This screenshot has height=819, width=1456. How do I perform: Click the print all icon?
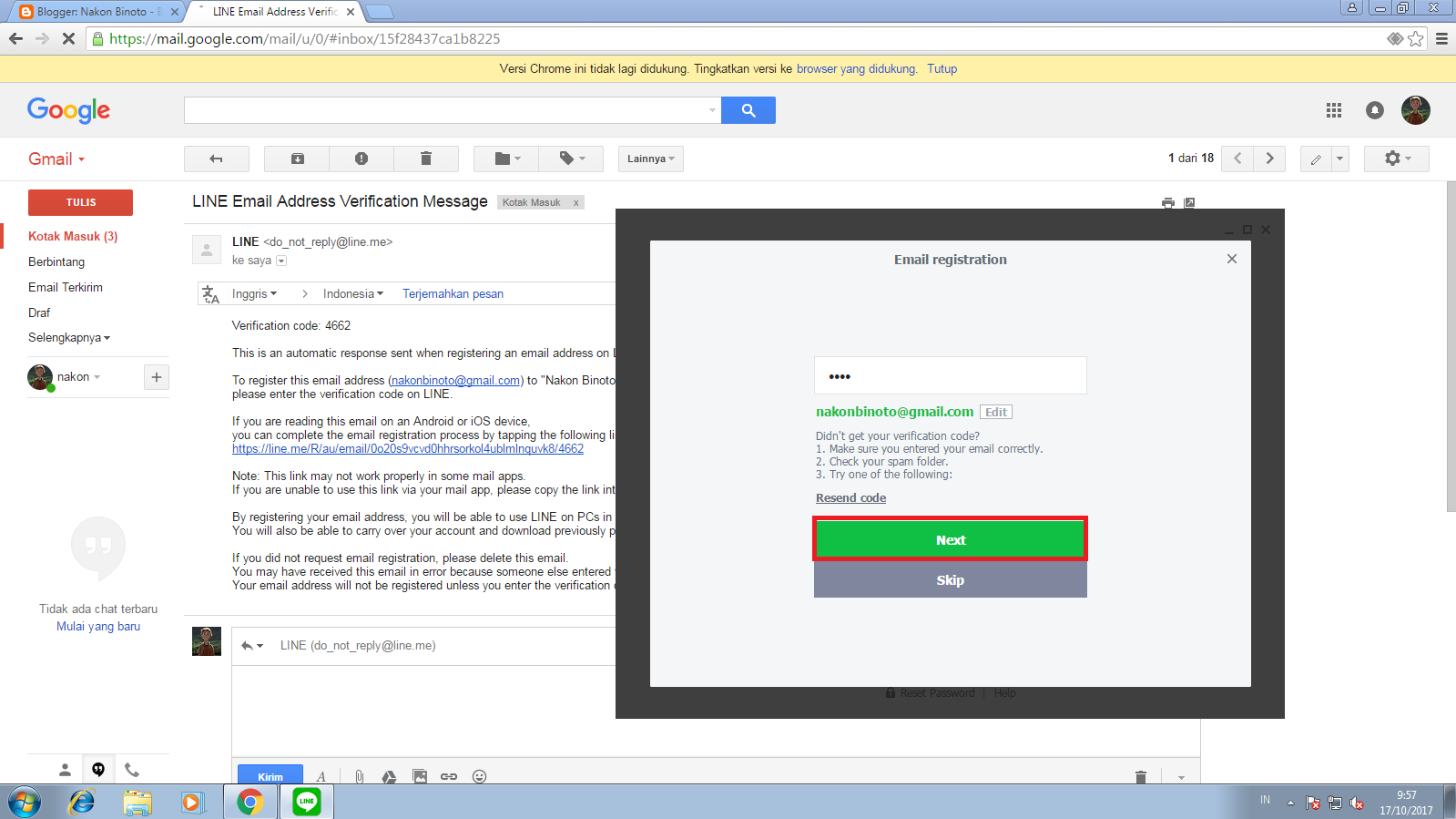pos(1168,203)
